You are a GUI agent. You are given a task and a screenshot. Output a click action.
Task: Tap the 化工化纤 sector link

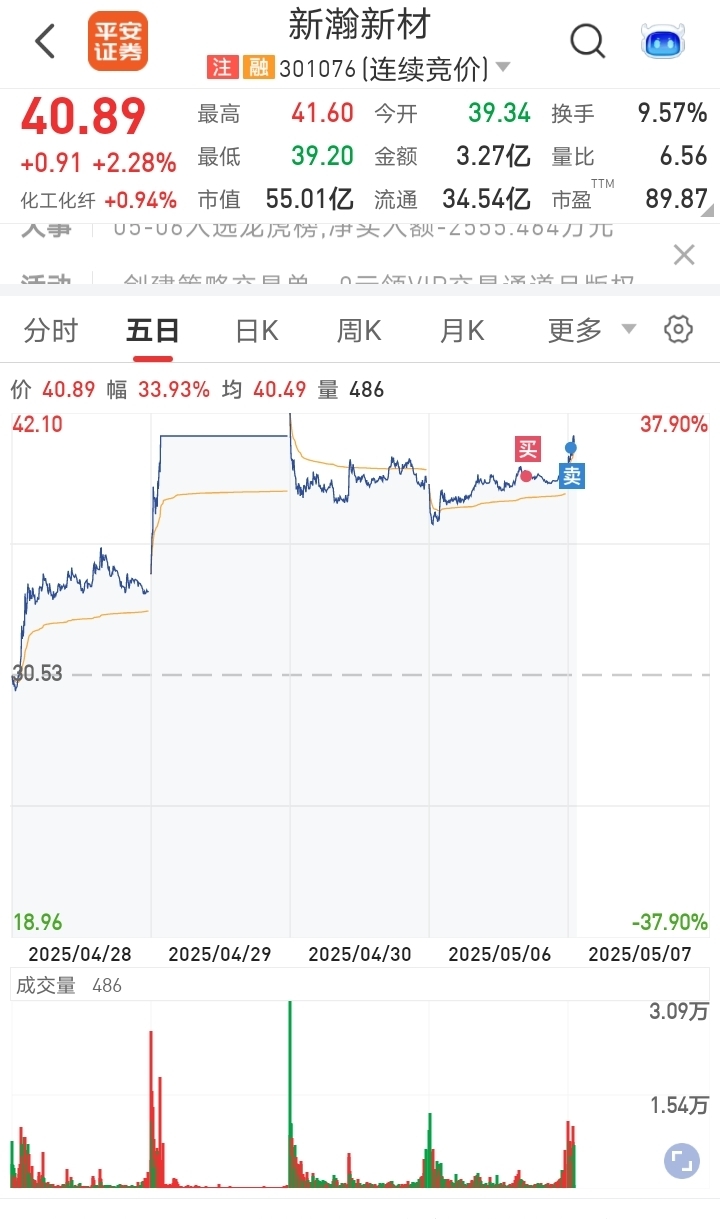tap(58, 200)
